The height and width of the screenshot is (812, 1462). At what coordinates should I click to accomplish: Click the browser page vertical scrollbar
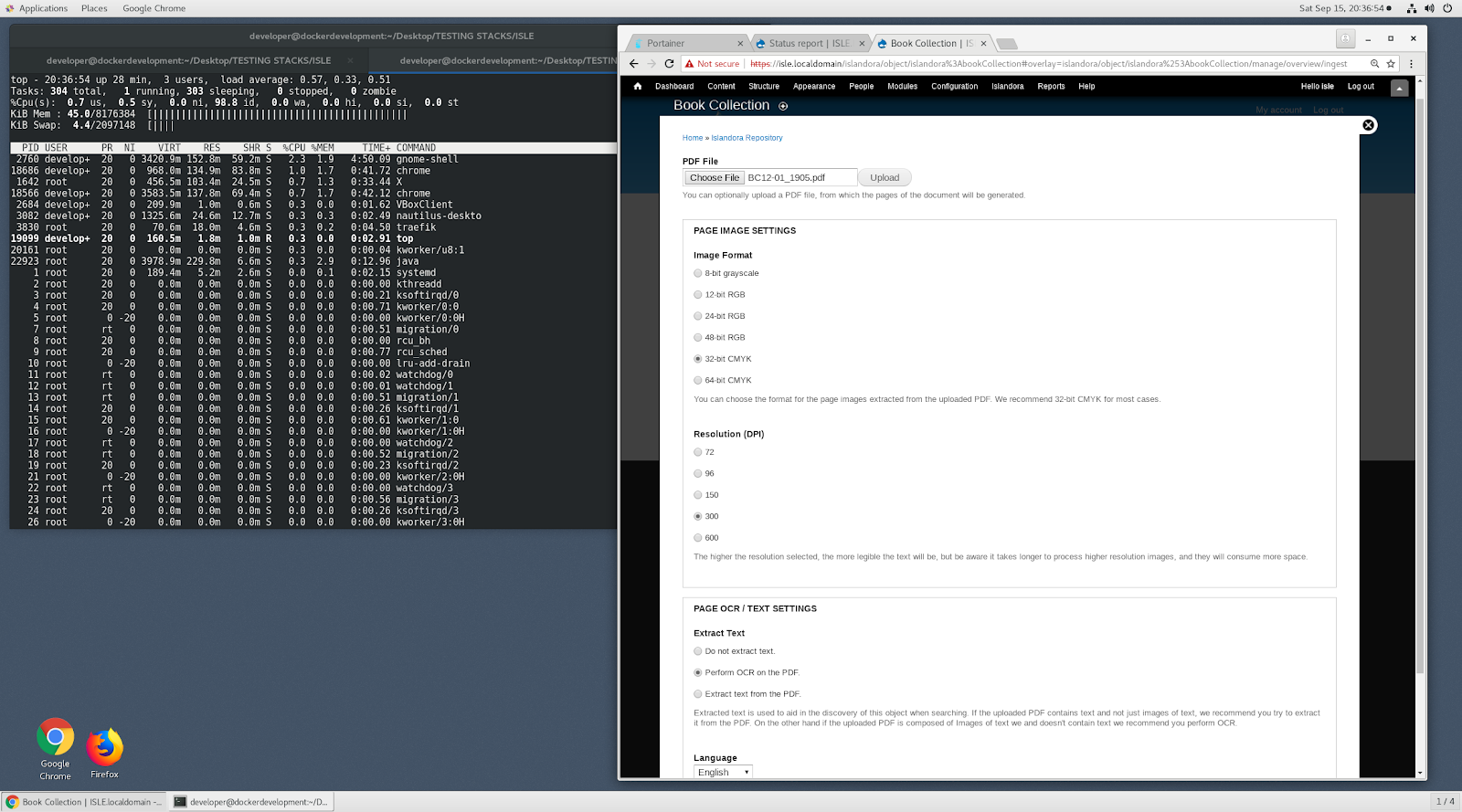click(x=1420, y=384)
